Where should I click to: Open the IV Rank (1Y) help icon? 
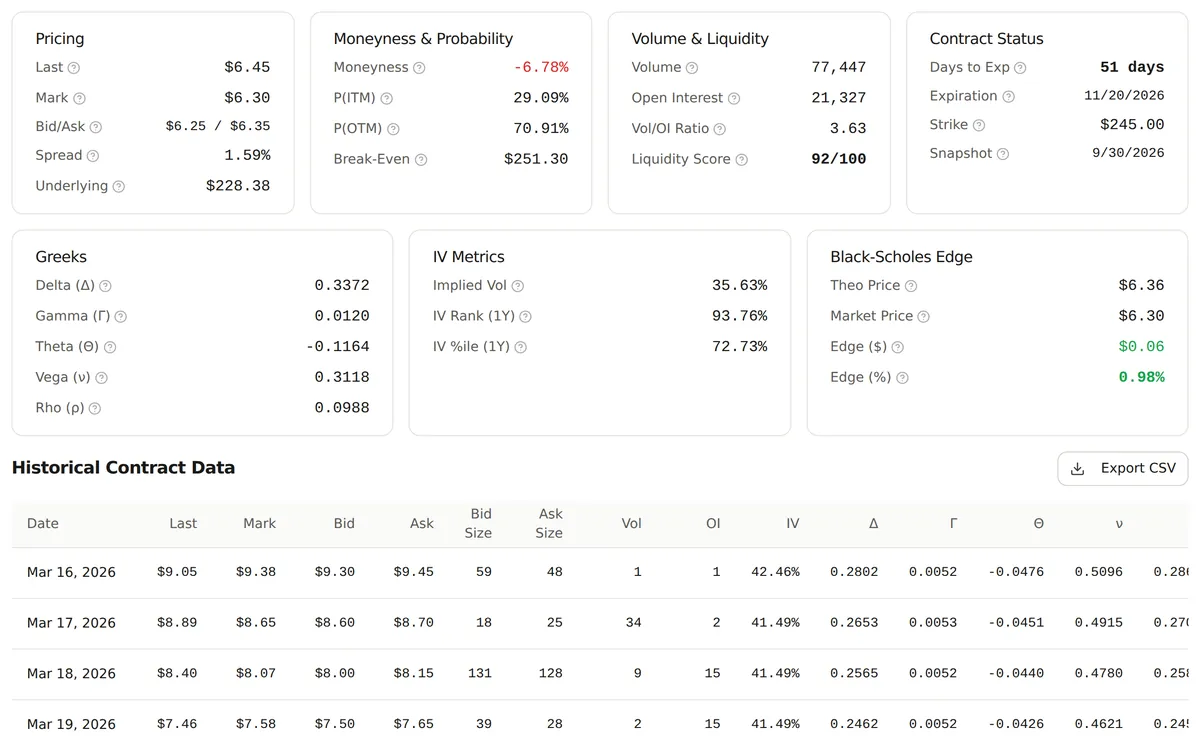point(525,317)
